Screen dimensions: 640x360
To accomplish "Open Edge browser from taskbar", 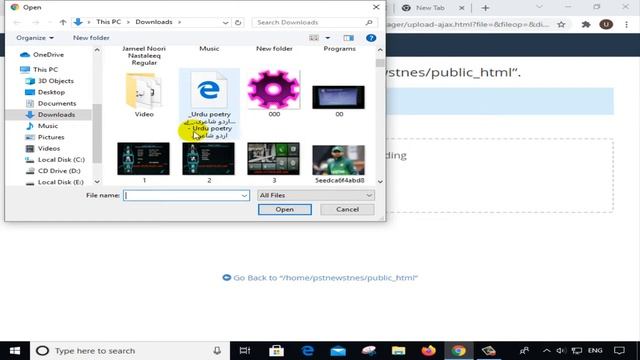I will coord(307,351).
